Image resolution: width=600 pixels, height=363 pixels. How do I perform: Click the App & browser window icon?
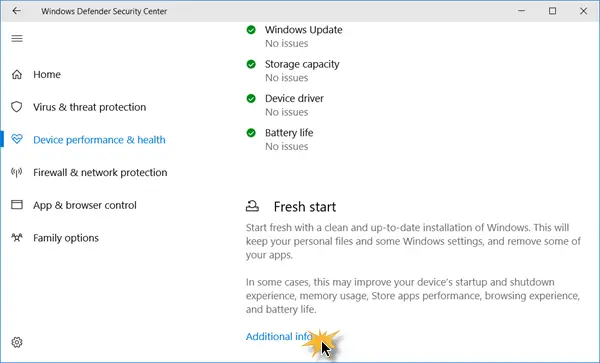point(17,205)
